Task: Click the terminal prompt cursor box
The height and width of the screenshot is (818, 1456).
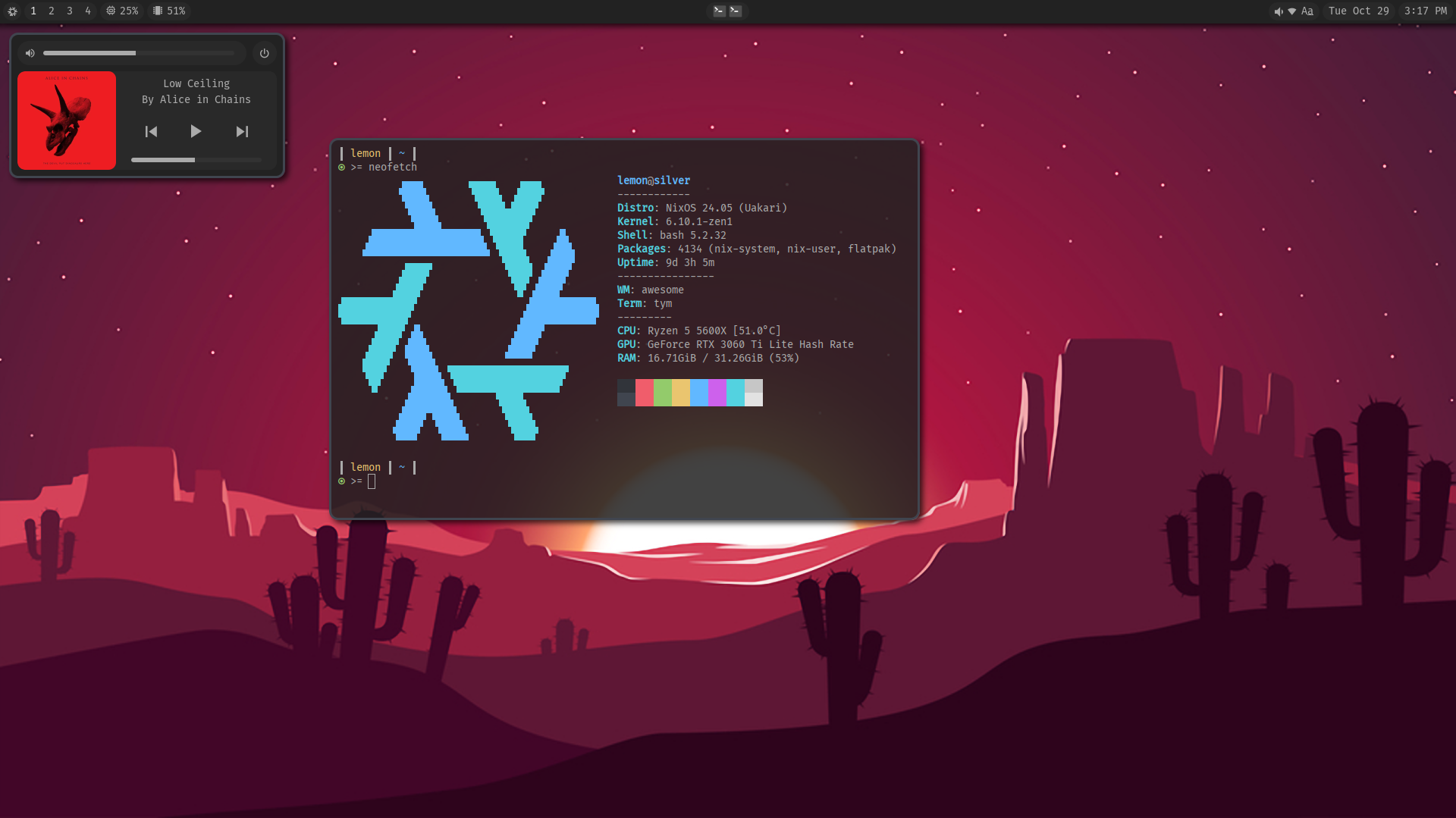Action: point(372,481)
